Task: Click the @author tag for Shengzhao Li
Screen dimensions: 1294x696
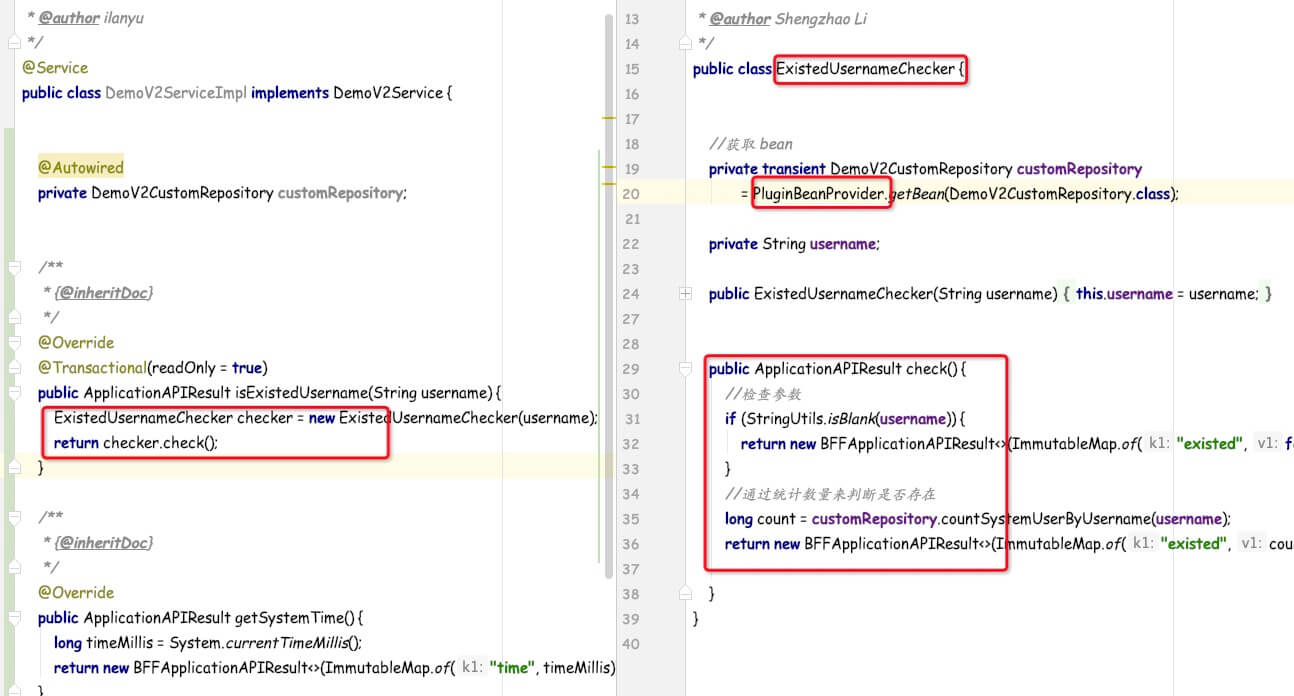Action: click(x=740, y=19)
